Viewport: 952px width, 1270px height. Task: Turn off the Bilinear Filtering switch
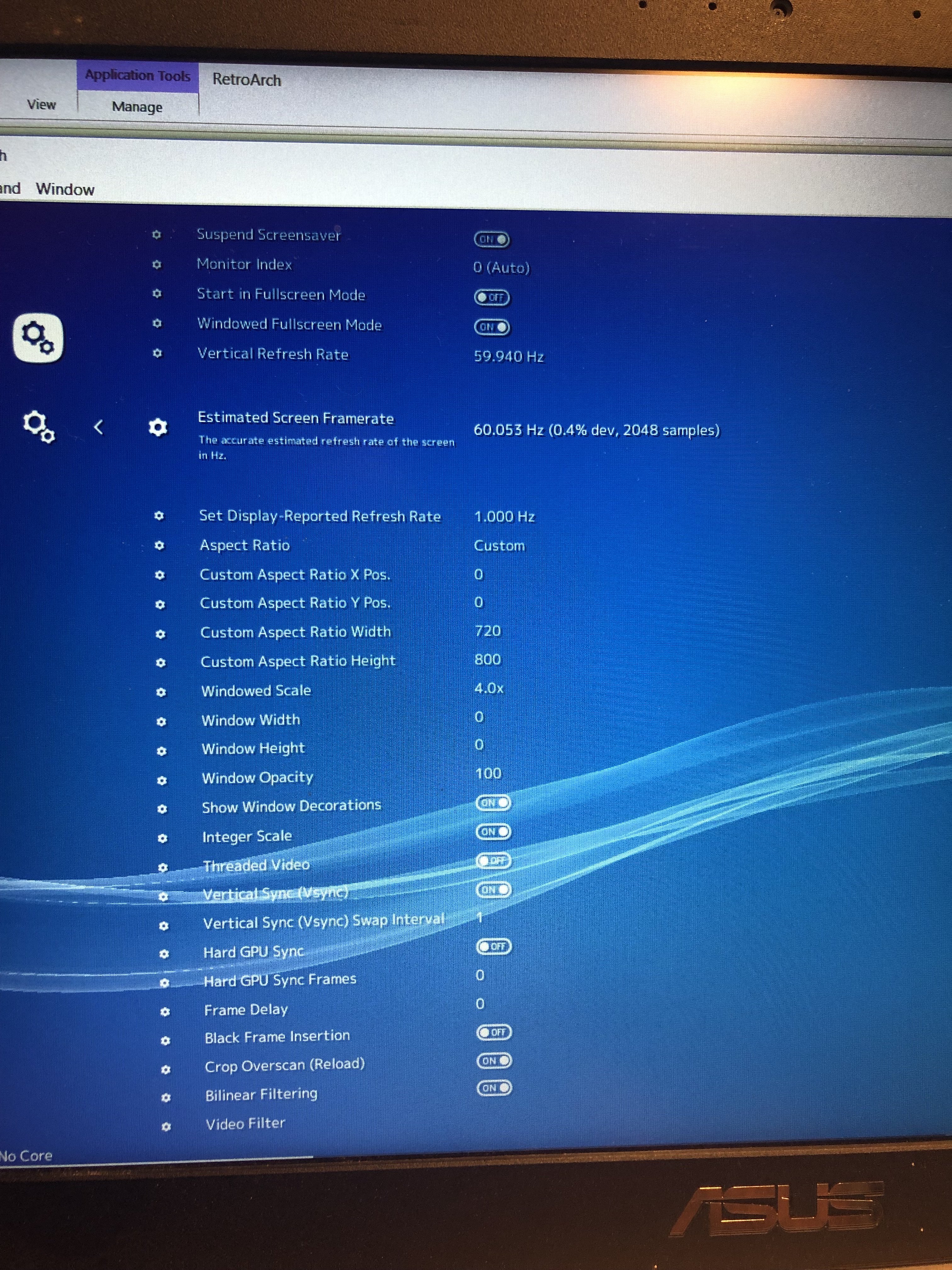[x=494, y=1089]
